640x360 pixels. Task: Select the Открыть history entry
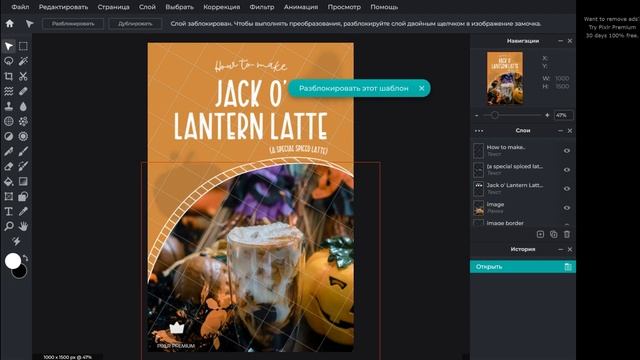point(523,267)
